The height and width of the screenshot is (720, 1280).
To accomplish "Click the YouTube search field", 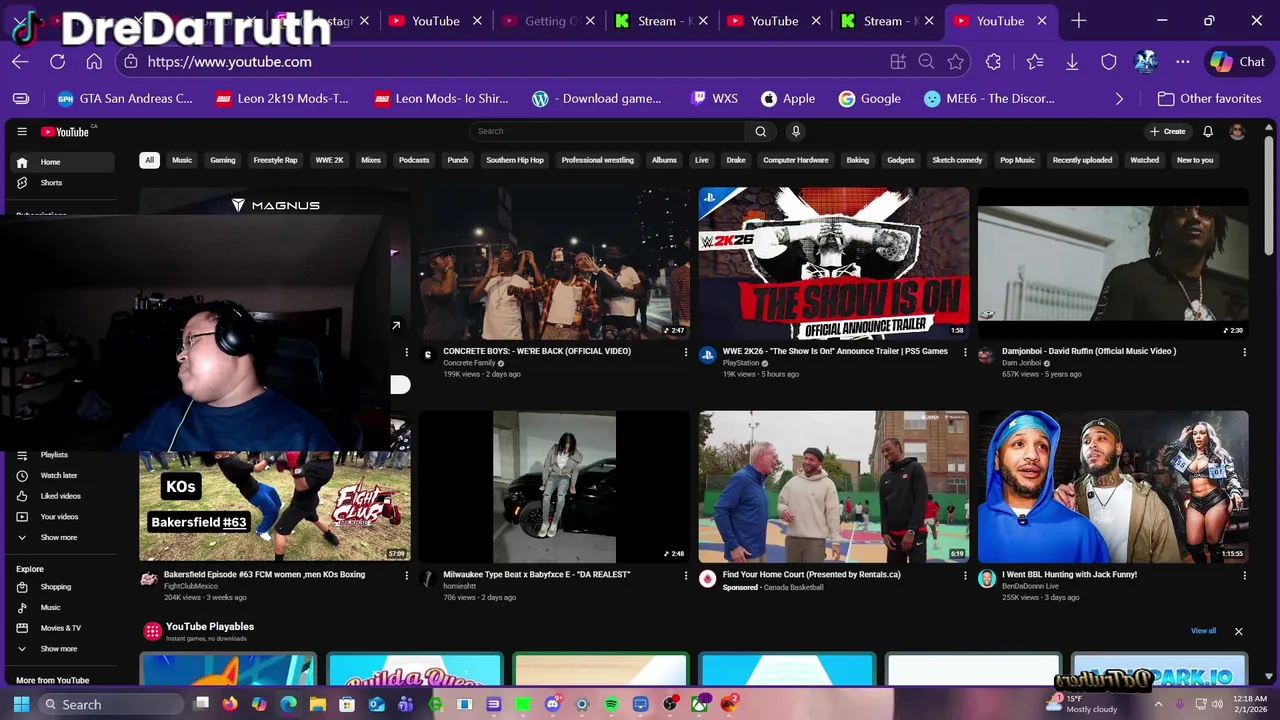I will (x=607, y=131).
